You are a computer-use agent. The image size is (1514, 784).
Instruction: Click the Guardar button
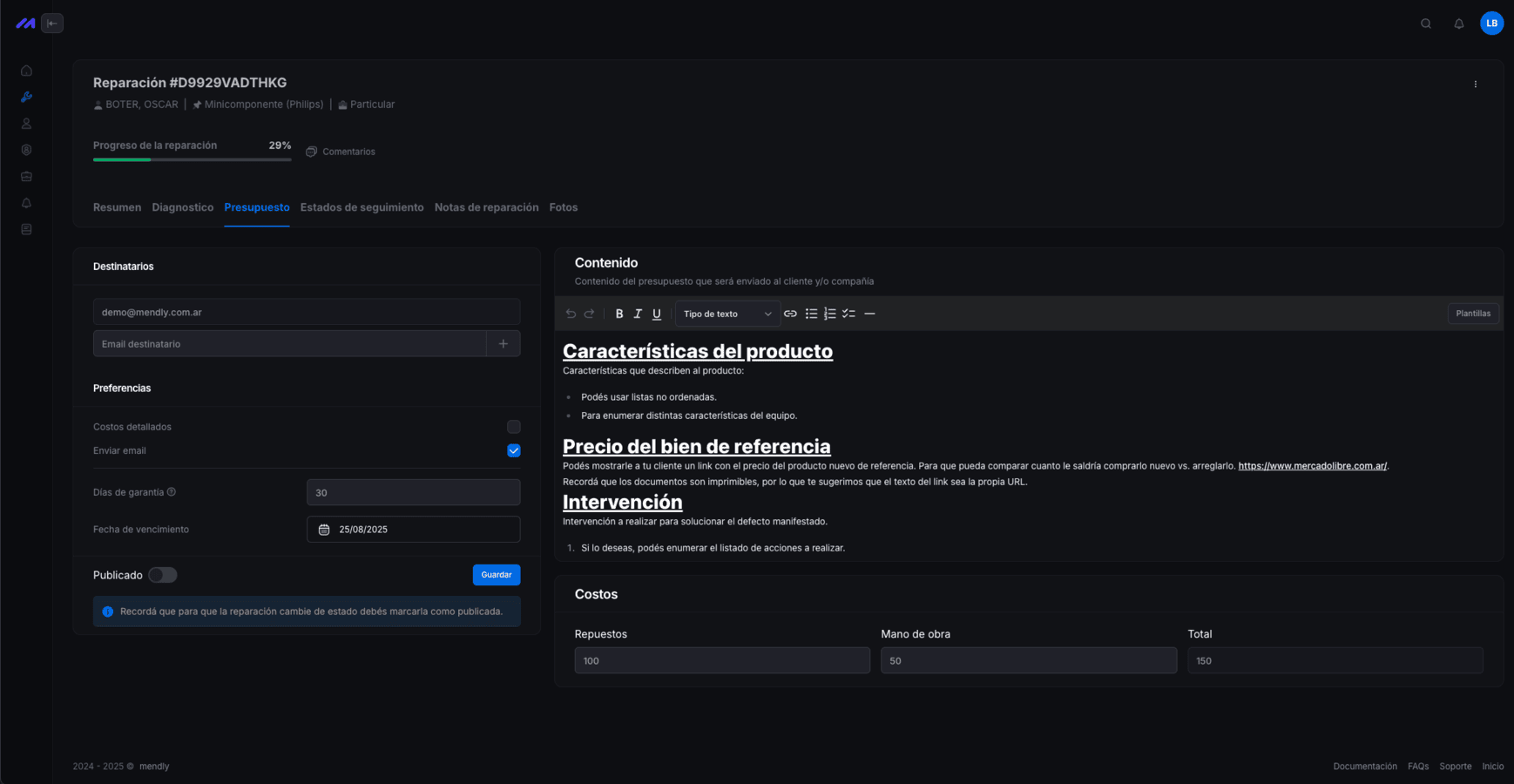(x=497, y=575)
